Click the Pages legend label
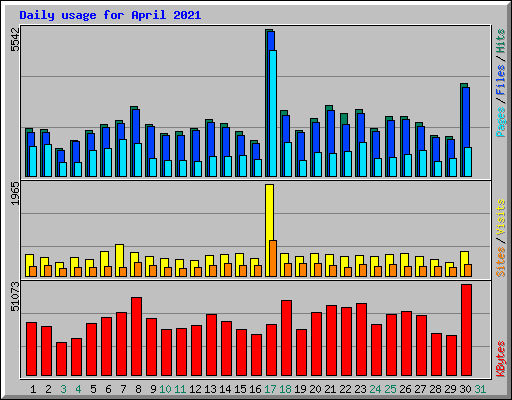Image resolution: width=512 pixels, height=400 pixels. click(x=501, y=122)
